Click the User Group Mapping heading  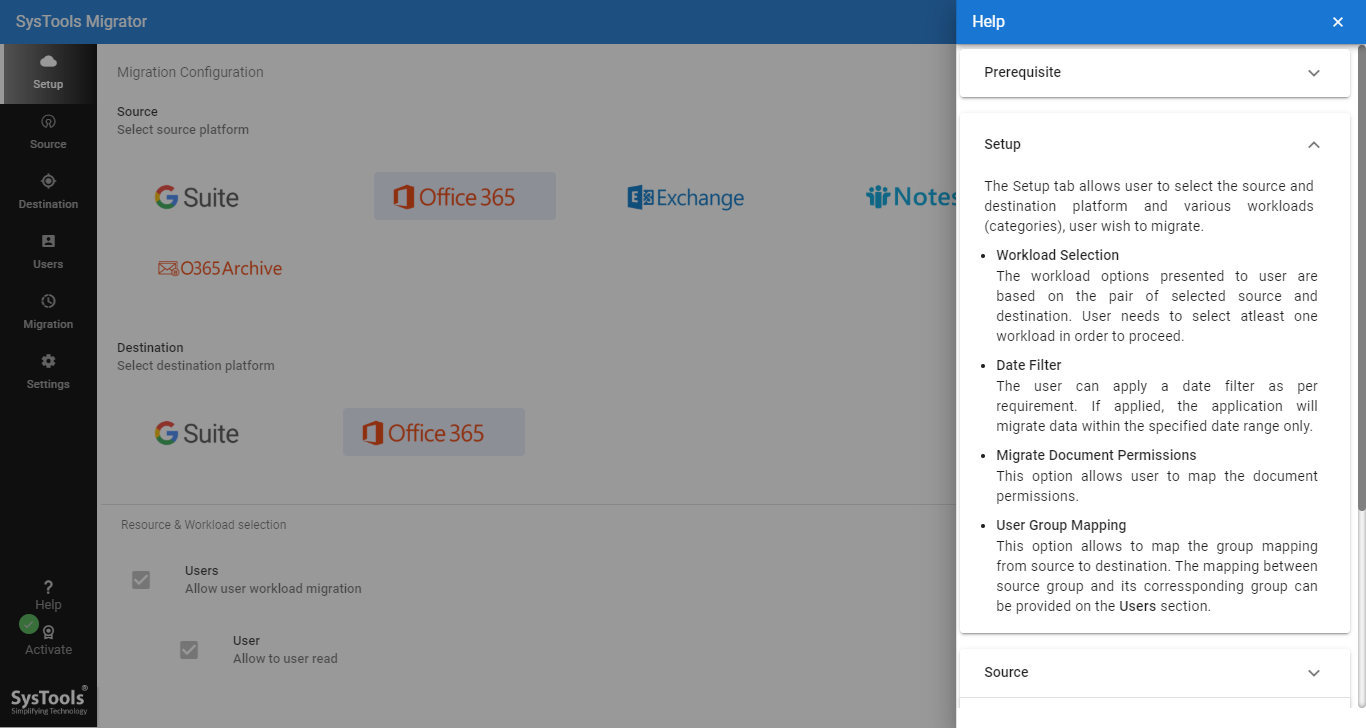1061,525
